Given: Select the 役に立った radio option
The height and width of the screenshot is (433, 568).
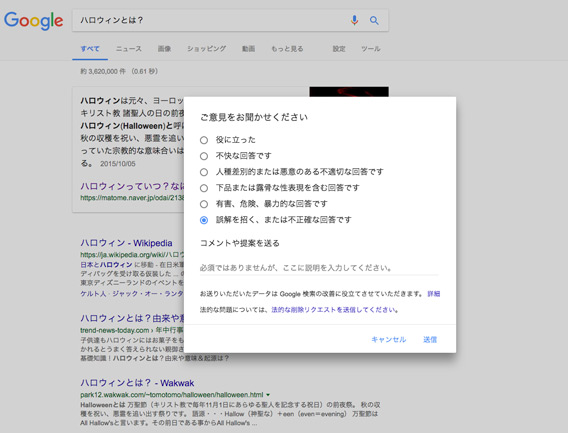Looking at the screenshot, I should (x=204, y=140).
